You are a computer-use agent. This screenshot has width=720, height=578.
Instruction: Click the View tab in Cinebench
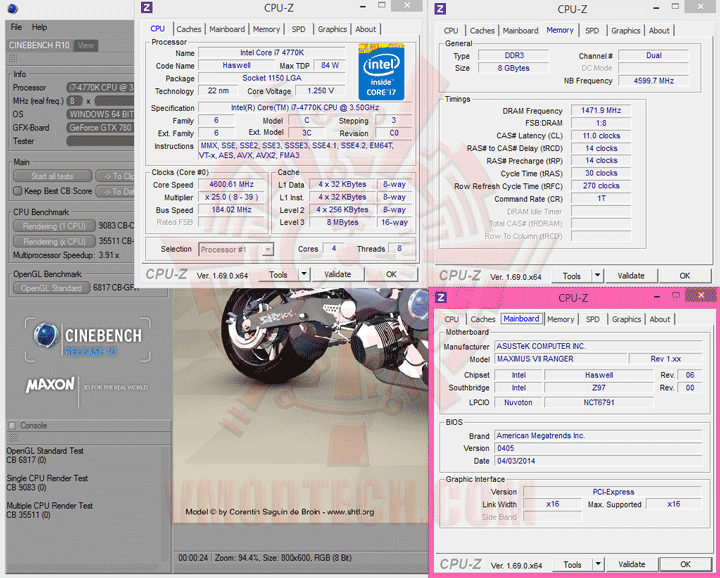(85, 45)
